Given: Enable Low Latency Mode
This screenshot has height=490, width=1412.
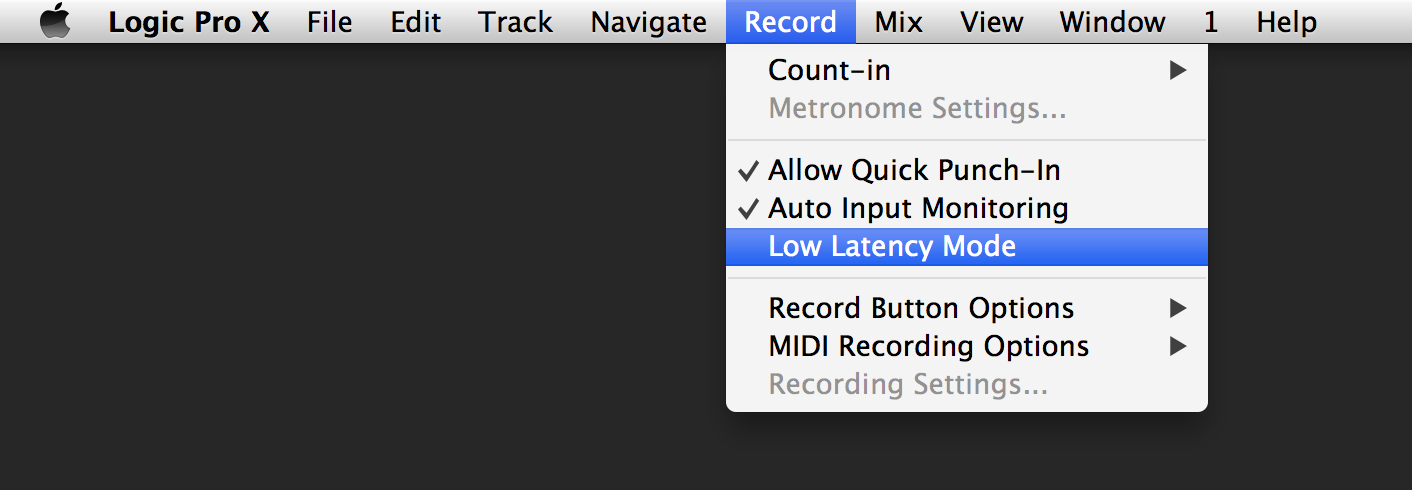Looking at the screenshot, I should coord(967,247).
